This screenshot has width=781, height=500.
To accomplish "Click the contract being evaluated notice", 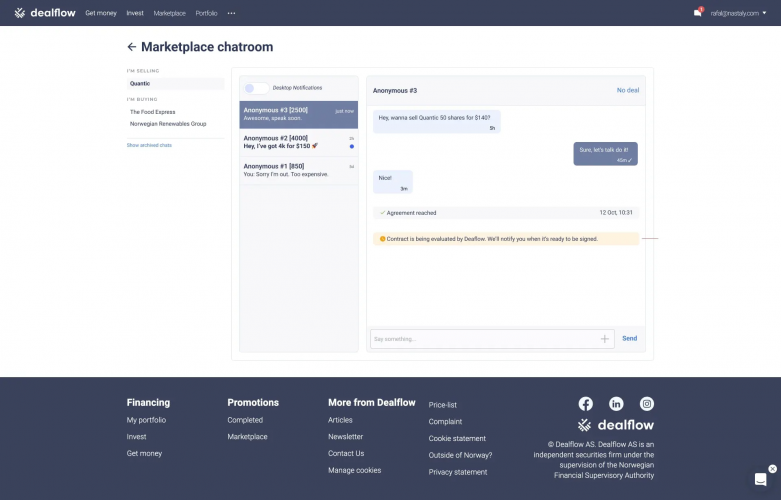I will click(506, 239).
